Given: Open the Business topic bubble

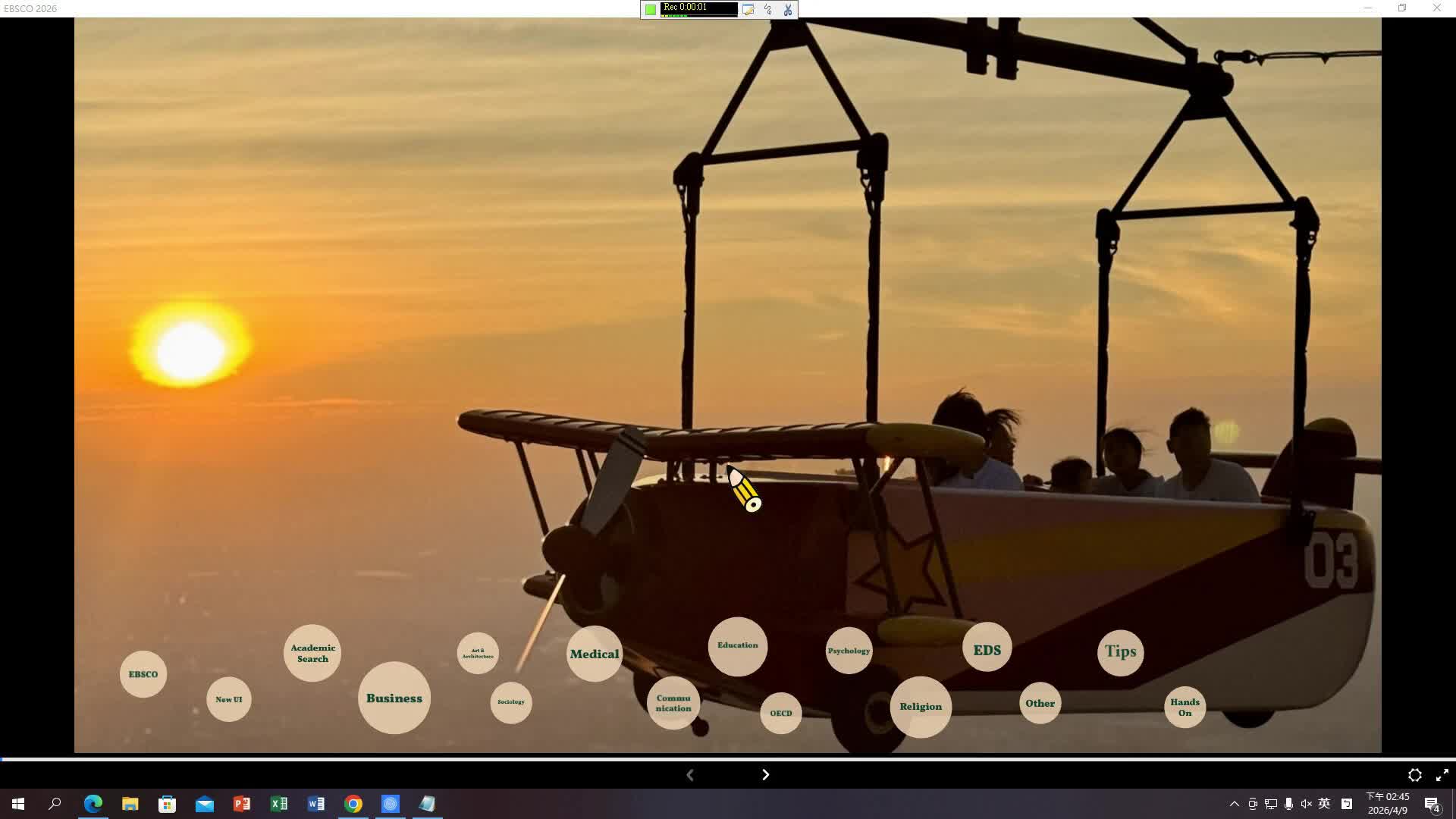Looking at the screenshot, I should (394, 698).
